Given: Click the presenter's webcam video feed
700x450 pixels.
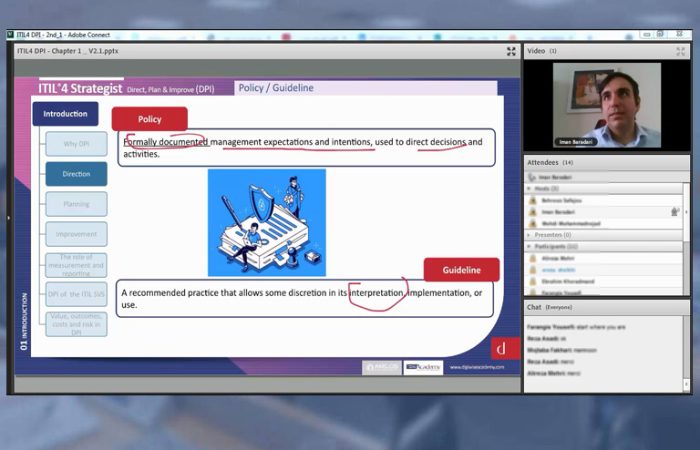Looking at the screenshot, I should [x=607, y=105].
